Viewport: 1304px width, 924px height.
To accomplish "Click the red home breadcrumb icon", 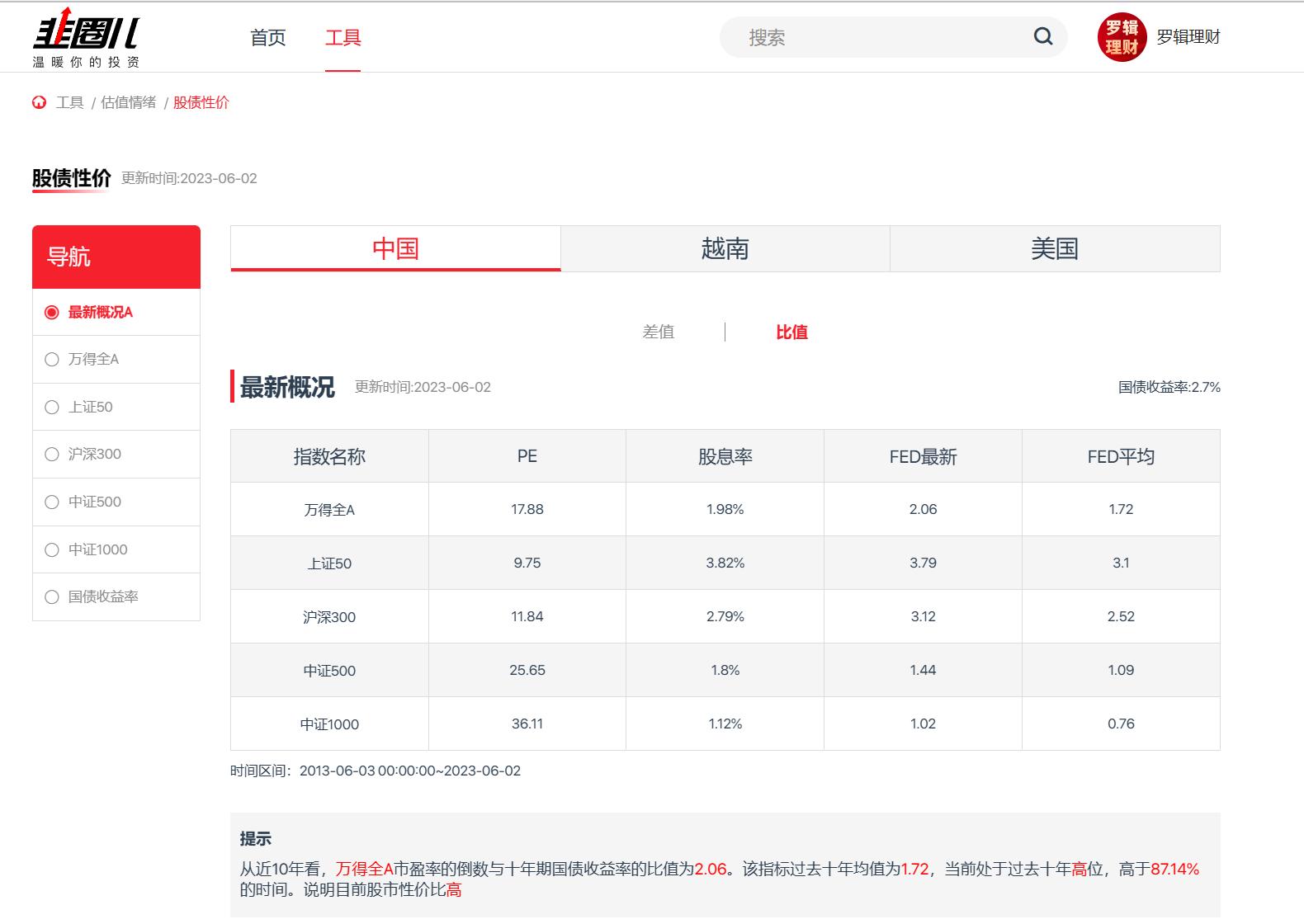I will [x=39, y=102].
